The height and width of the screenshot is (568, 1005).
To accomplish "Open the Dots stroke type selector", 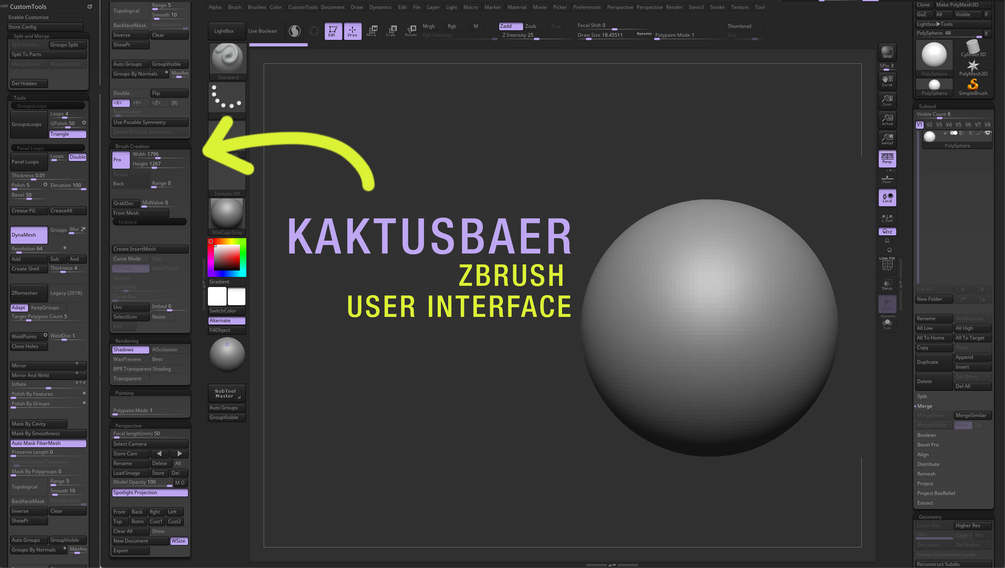I will coord(228,99).
